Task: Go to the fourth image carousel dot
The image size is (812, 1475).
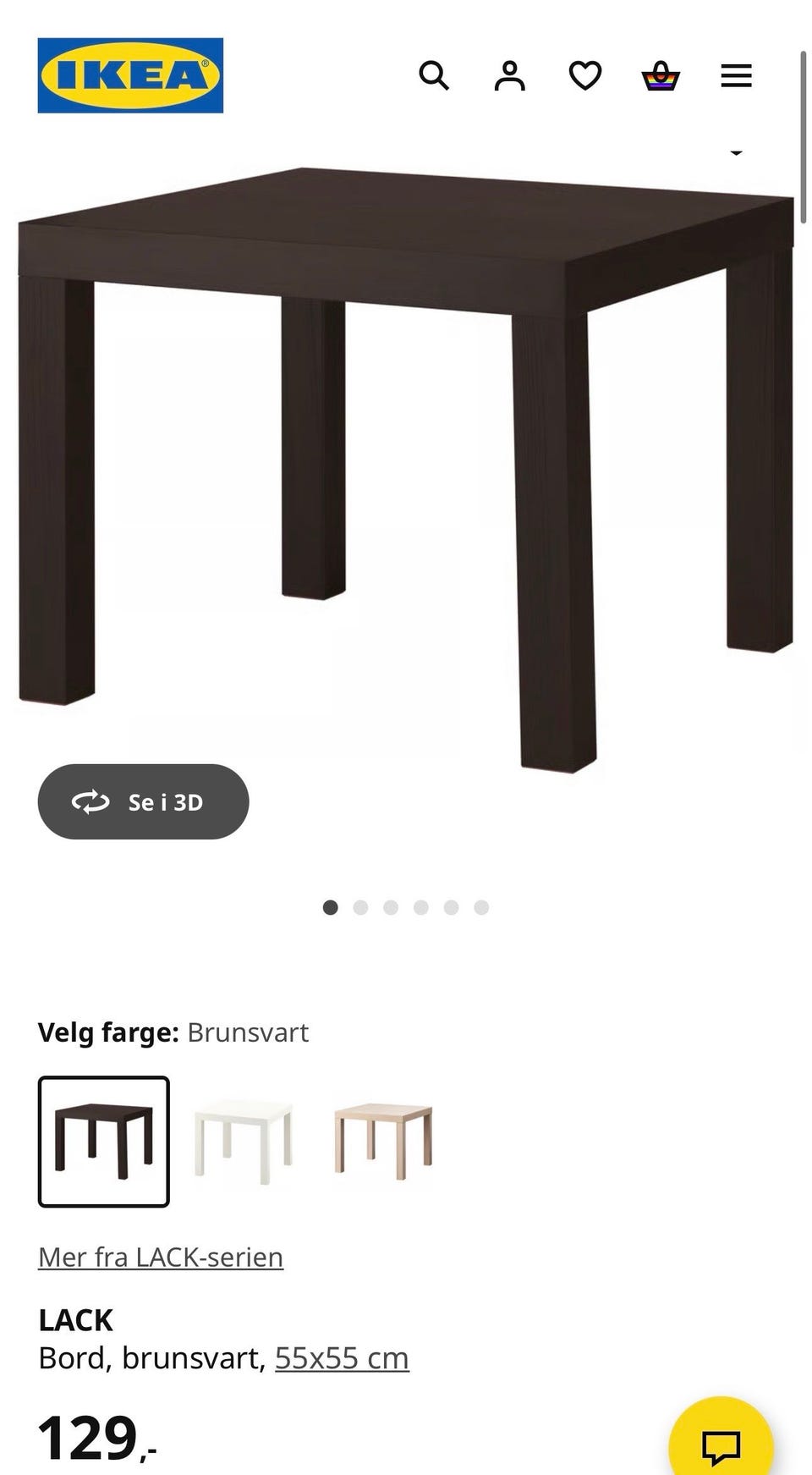Action: click(421, 907)
